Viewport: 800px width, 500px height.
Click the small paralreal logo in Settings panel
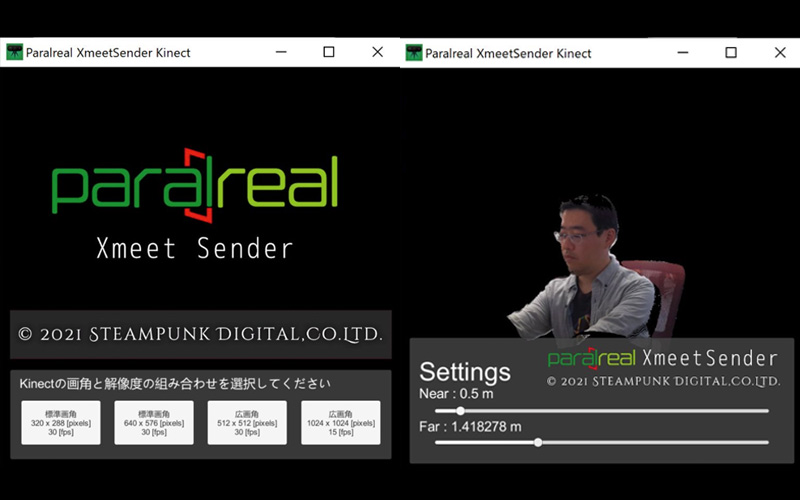click(x=592, y=358)
